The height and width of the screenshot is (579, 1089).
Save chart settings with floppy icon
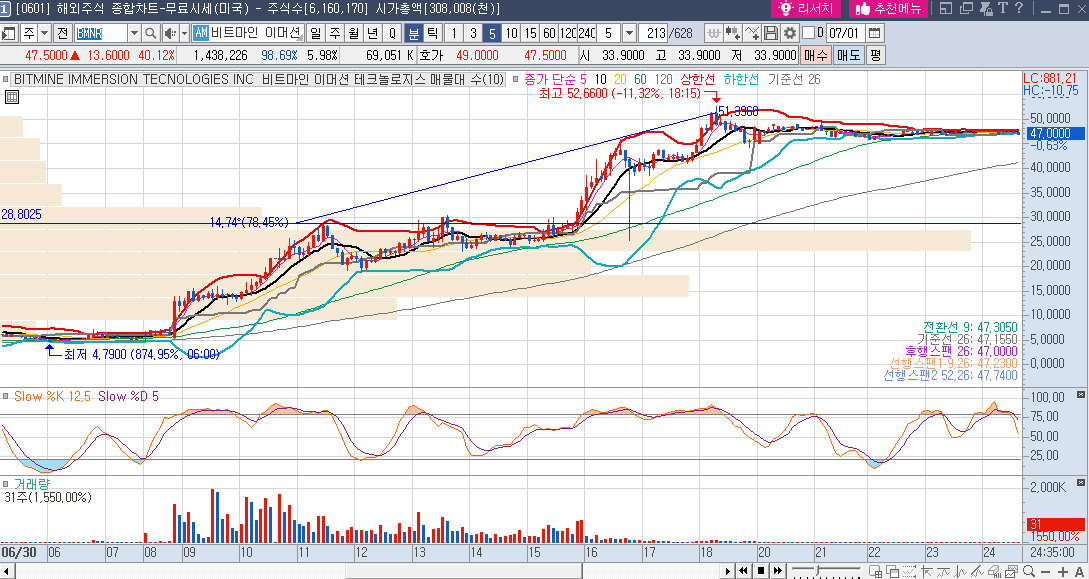(x=770, y=33)
